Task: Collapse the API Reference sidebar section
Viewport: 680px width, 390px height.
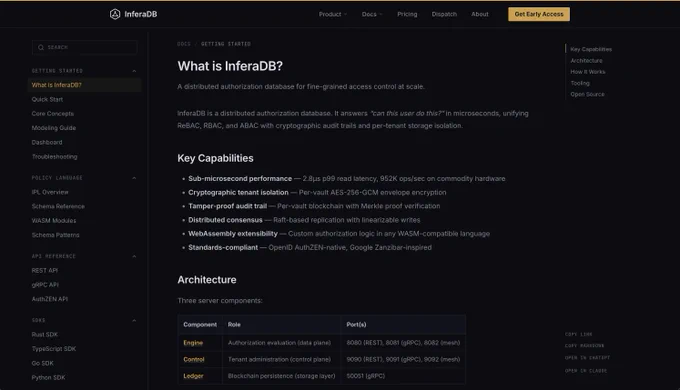Action: point(134,256)
